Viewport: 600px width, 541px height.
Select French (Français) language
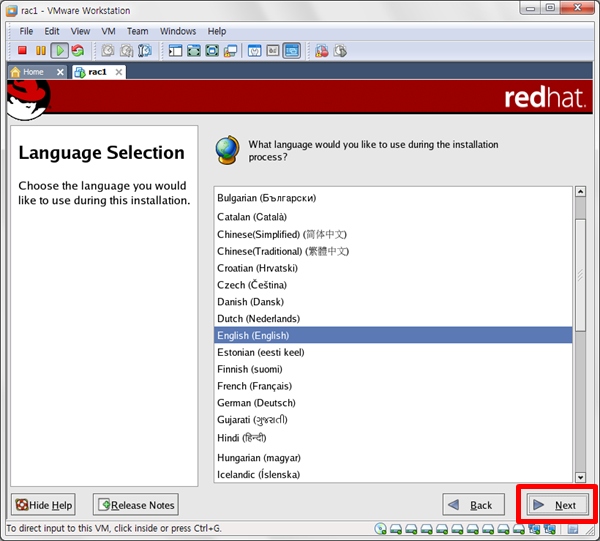pos(393,386)
